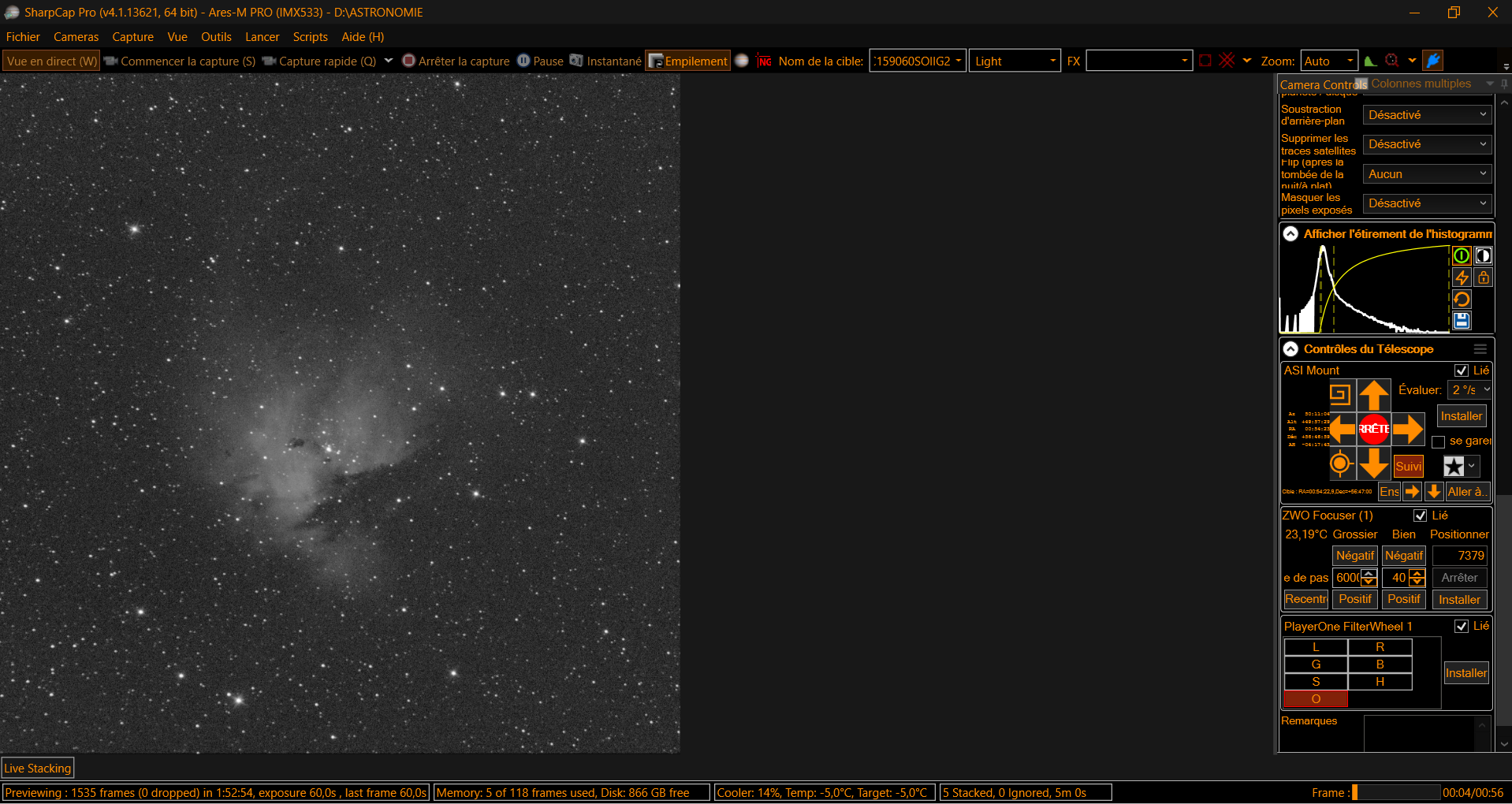
Task: Click the red reticule crosshair icon
Action: point(1227,61)
